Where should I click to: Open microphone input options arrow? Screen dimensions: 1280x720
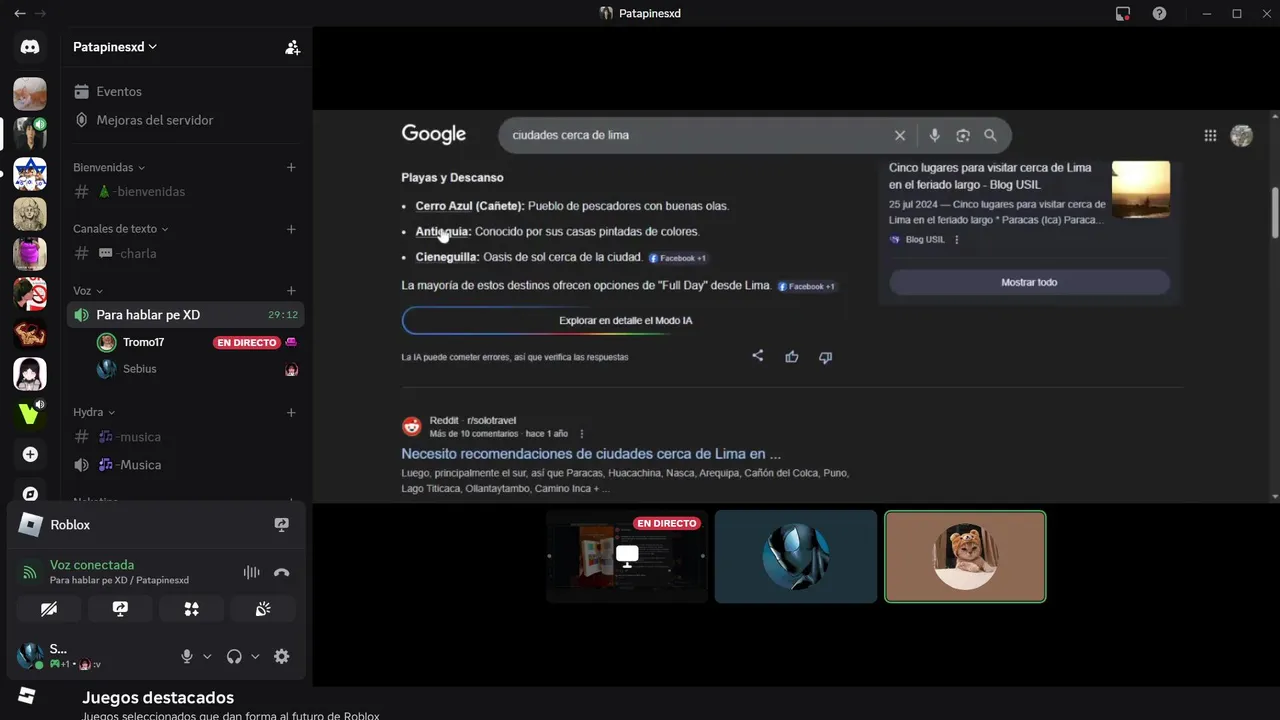[x=207, y=656]
